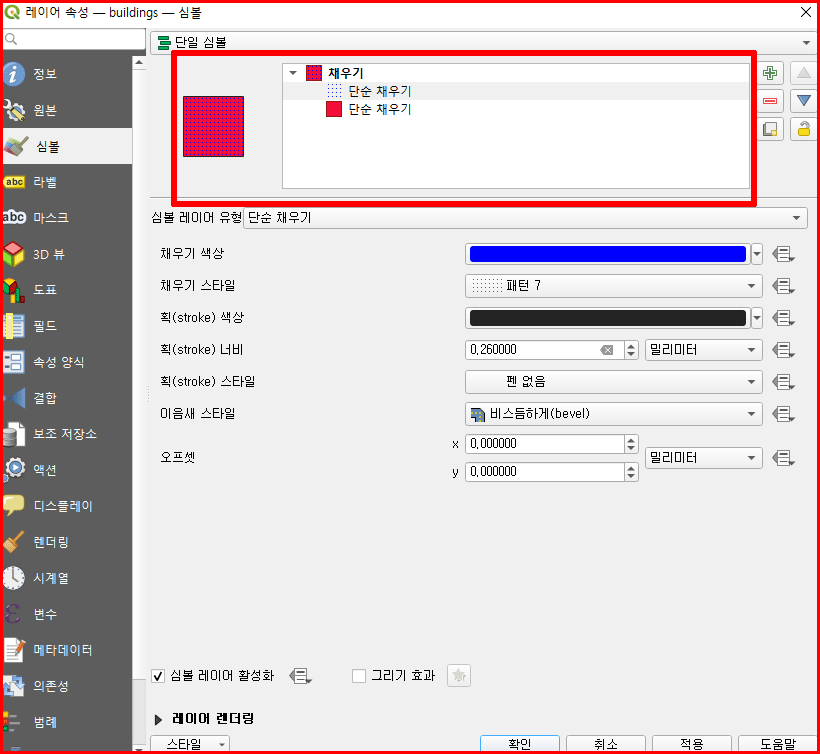Screen dimensions: 820x754
Task: Switch to the 마스크 tab
Action: [x=67, y=218]
